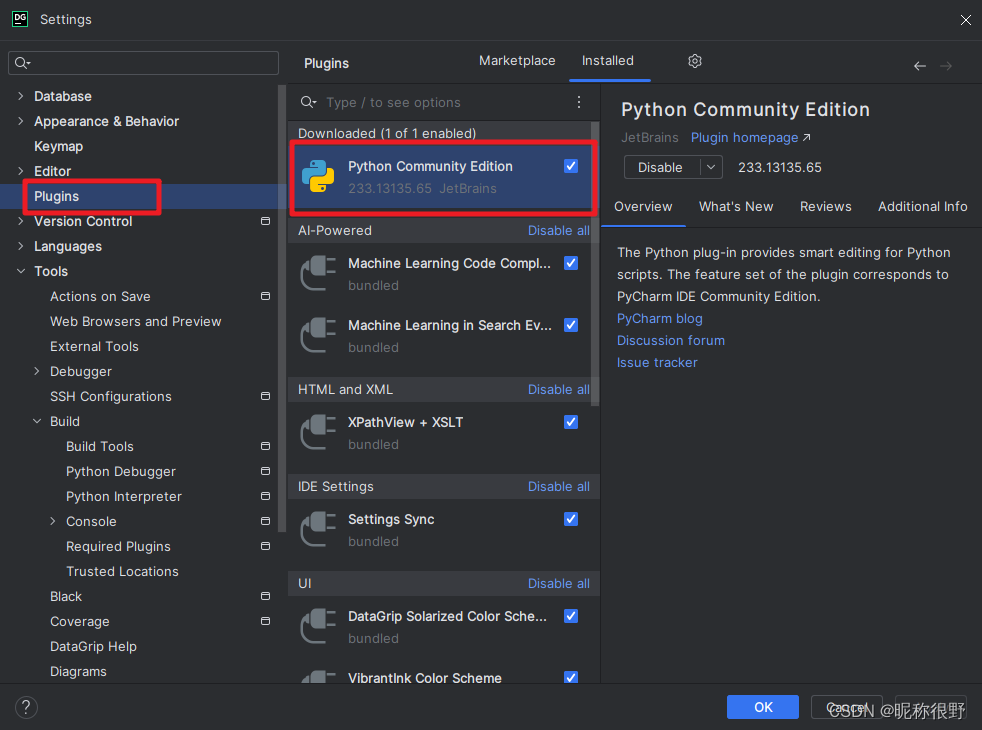
Task: Click project-level marker beside SSH Configurations
Action: 266,396
